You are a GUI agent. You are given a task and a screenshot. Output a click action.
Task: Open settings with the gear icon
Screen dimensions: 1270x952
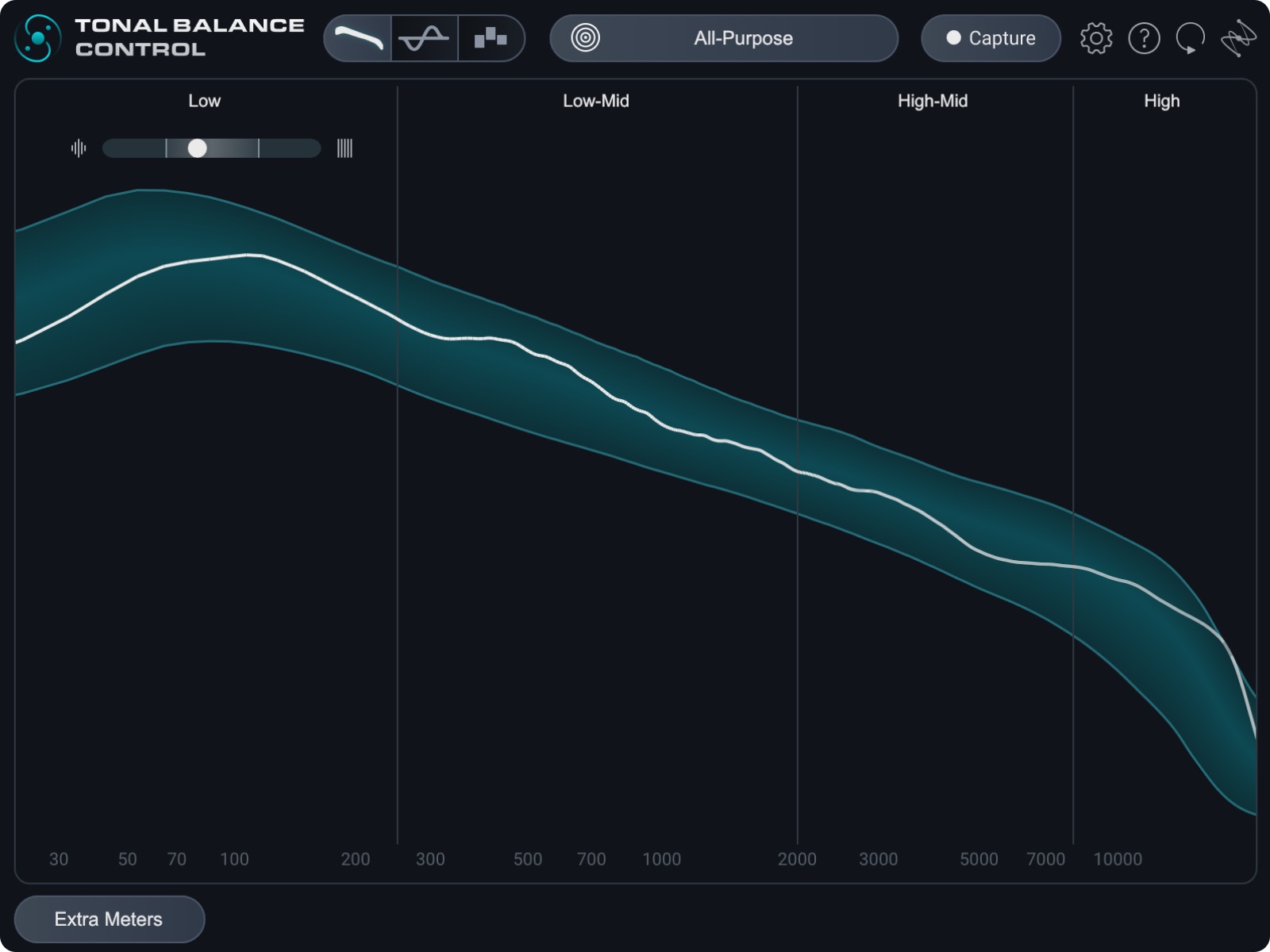pyautogui.click(x=1096, y=38)
